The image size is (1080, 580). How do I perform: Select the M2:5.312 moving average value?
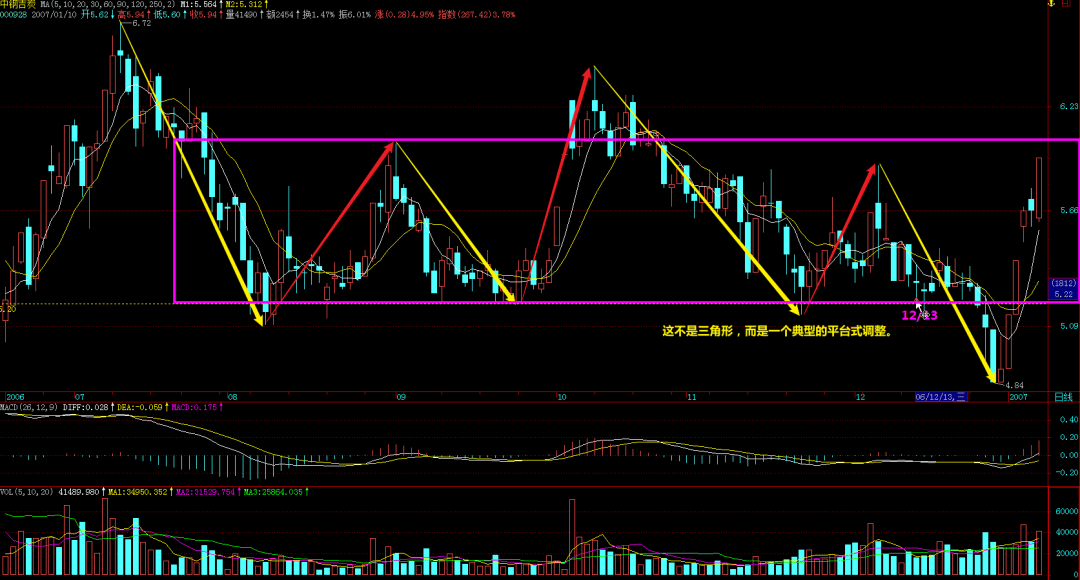tap(245, 4)
